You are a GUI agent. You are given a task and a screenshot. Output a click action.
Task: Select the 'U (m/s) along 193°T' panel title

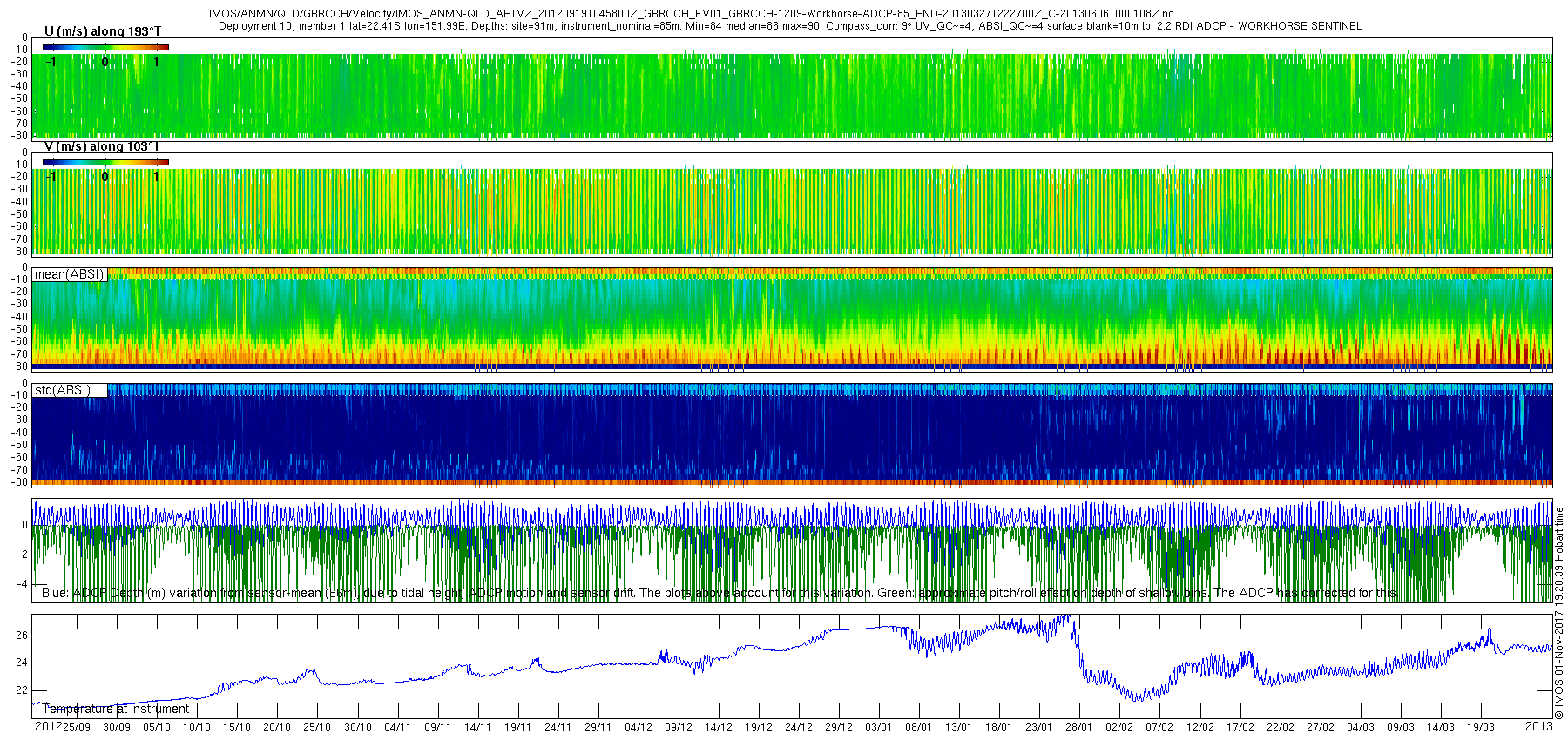tap(102, 31)
